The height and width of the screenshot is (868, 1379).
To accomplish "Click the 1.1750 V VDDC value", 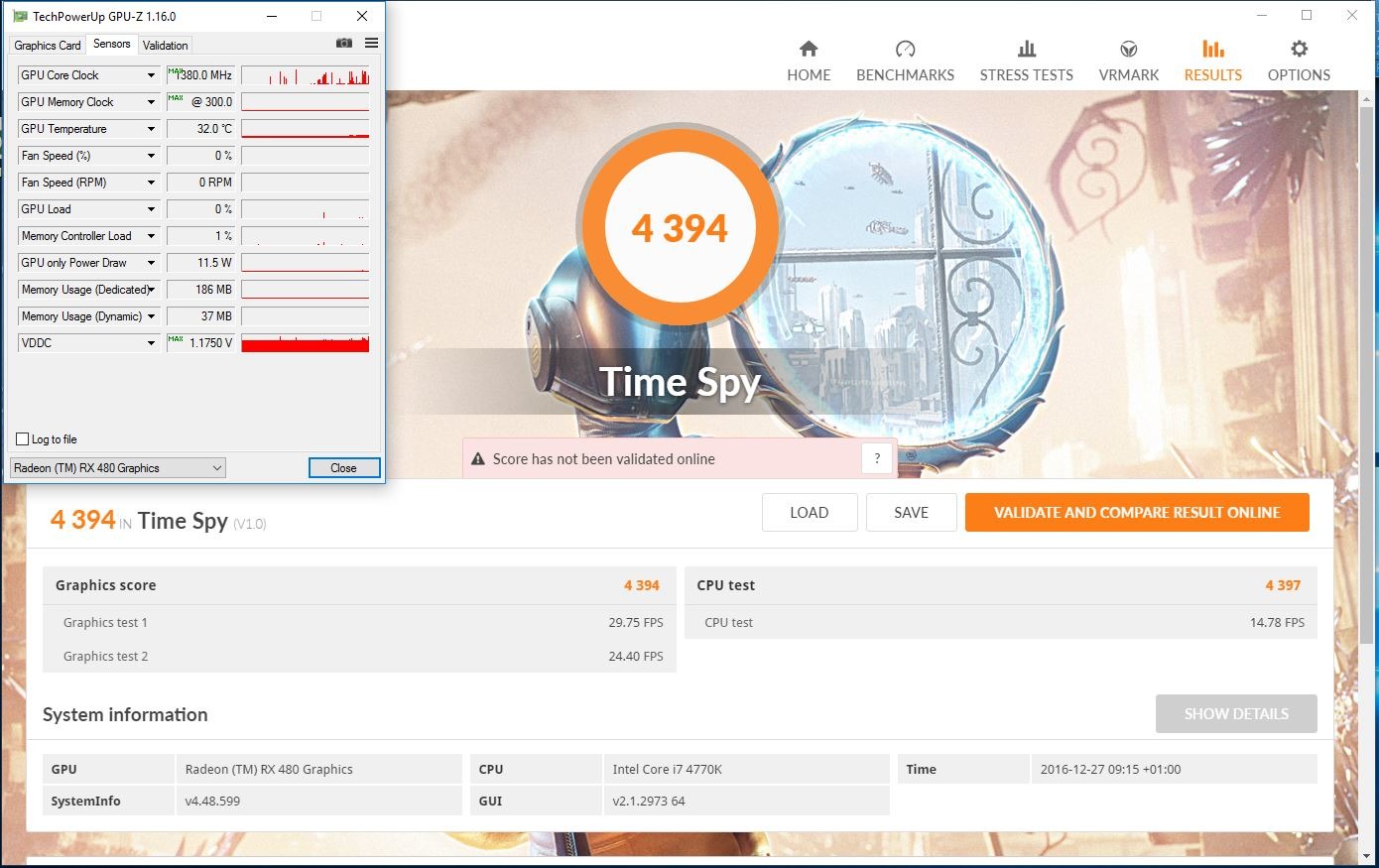I will click(x=200, y=343).
